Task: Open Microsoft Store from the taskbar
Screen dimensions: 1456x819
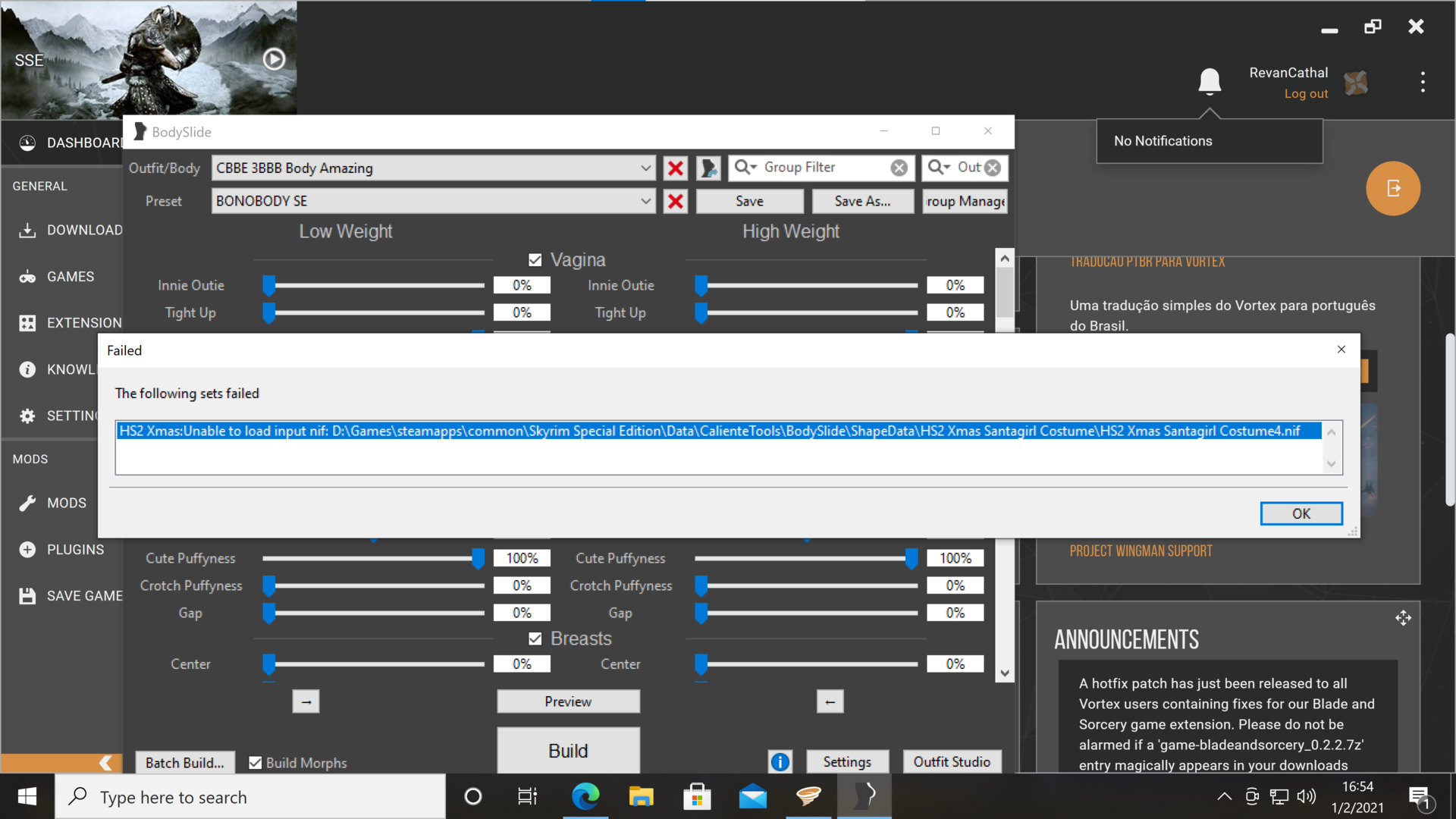Action: 697,796
